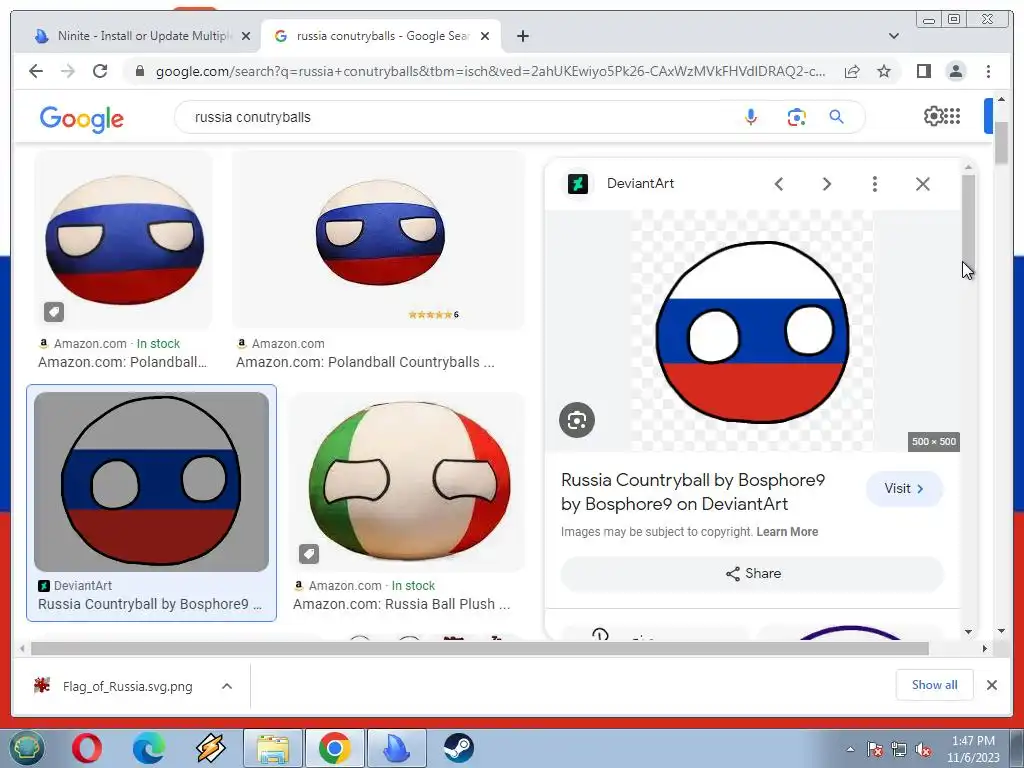Launch Opera from the taskbar
Viewport: 1024px width, 768px height.
(87, 748)
